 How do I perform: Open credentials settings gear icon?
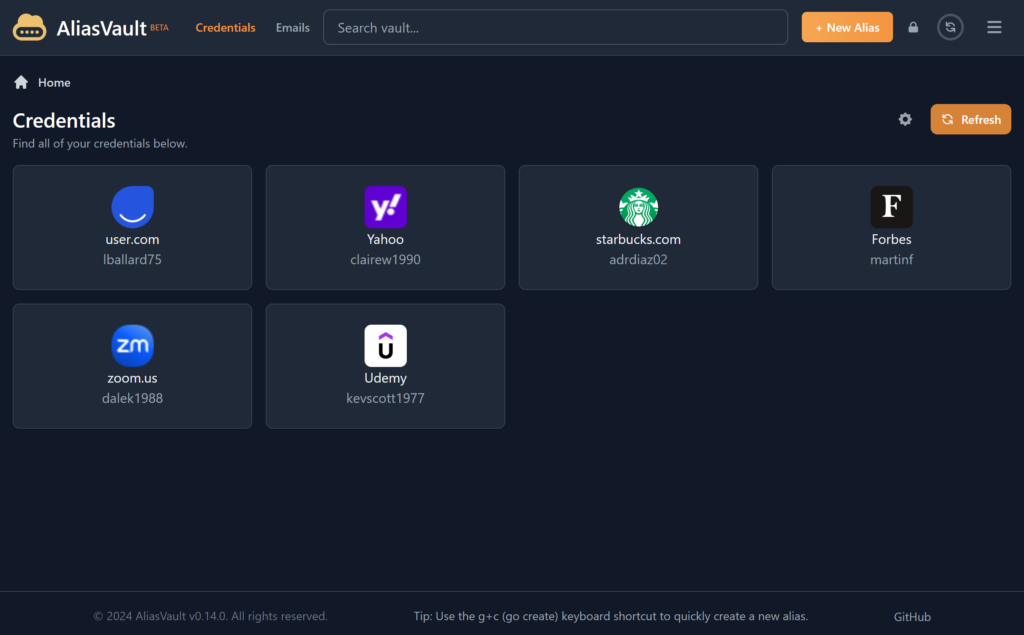tap(905, 119)
